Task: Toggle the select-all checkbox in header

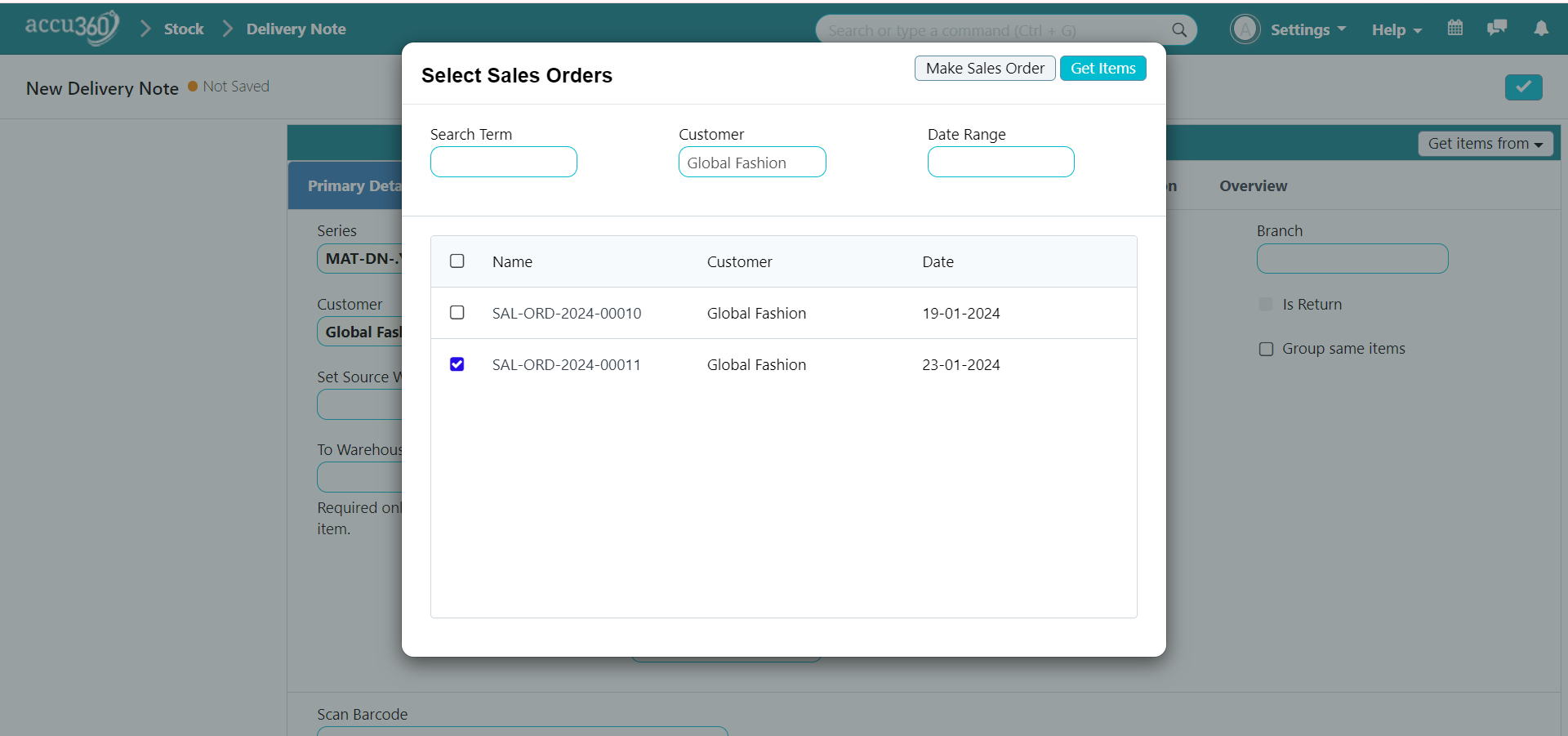Action: (457, 261)
